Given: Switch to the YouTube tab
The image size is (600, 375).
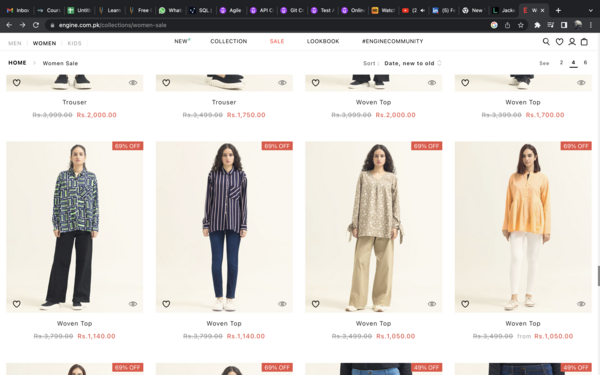Looking at the screenshot, I should pyautogui.click(x=413, y=10).
